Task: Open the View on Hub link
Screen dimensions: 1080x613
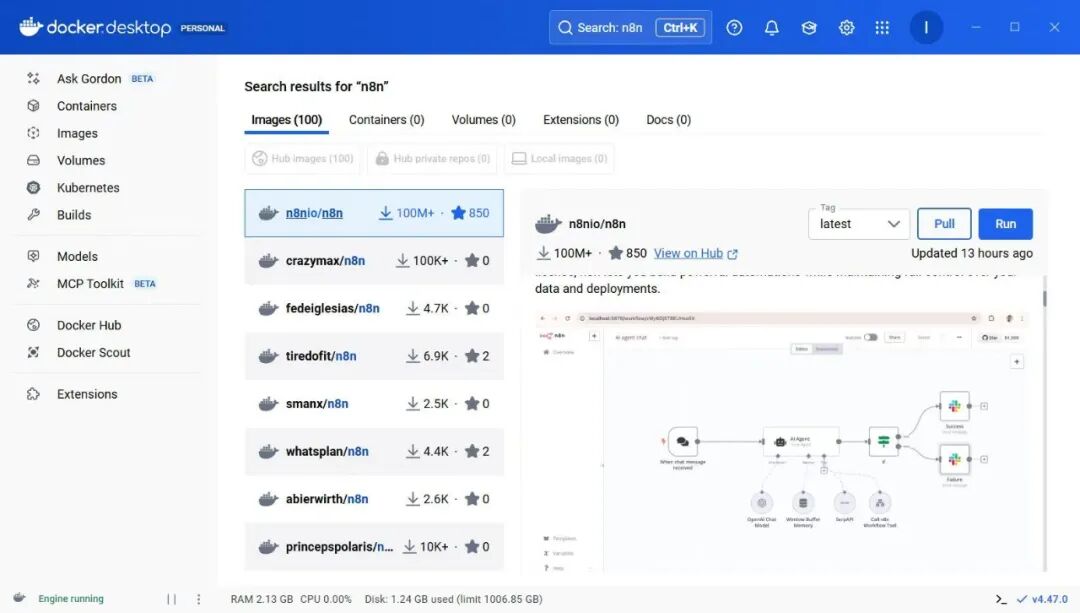Action: [695, 254]
